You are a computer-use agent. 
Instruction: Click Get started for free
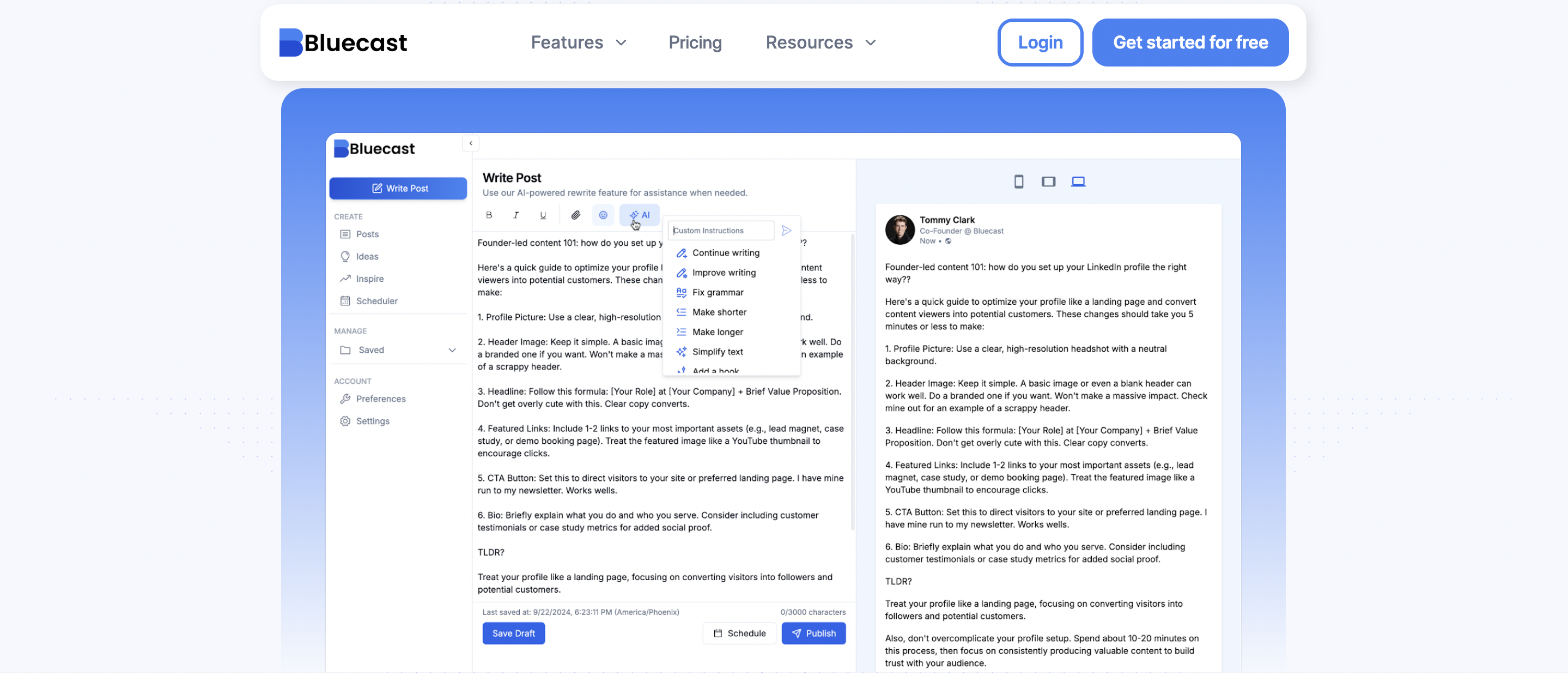(x=1190, y=42)
